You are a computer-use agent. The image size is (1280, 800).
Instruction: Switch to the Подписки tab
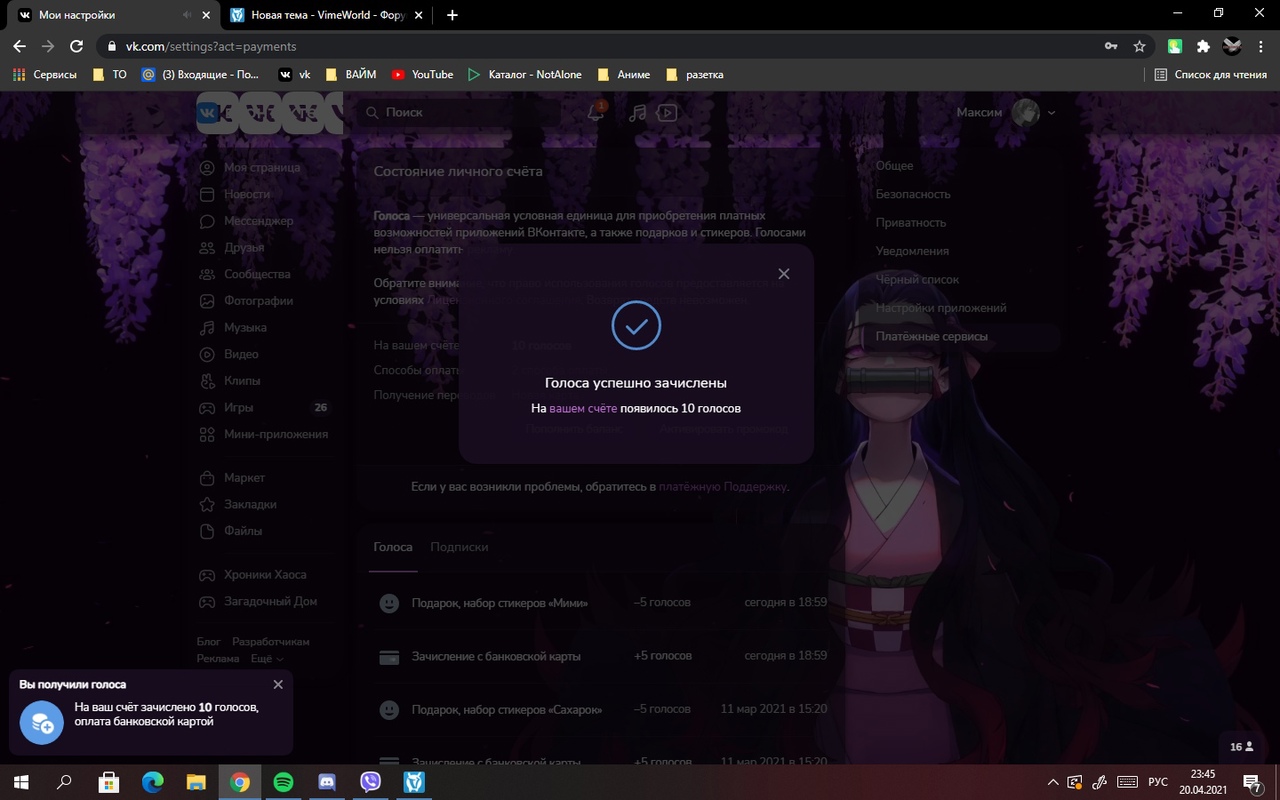(x=459, y=547)
